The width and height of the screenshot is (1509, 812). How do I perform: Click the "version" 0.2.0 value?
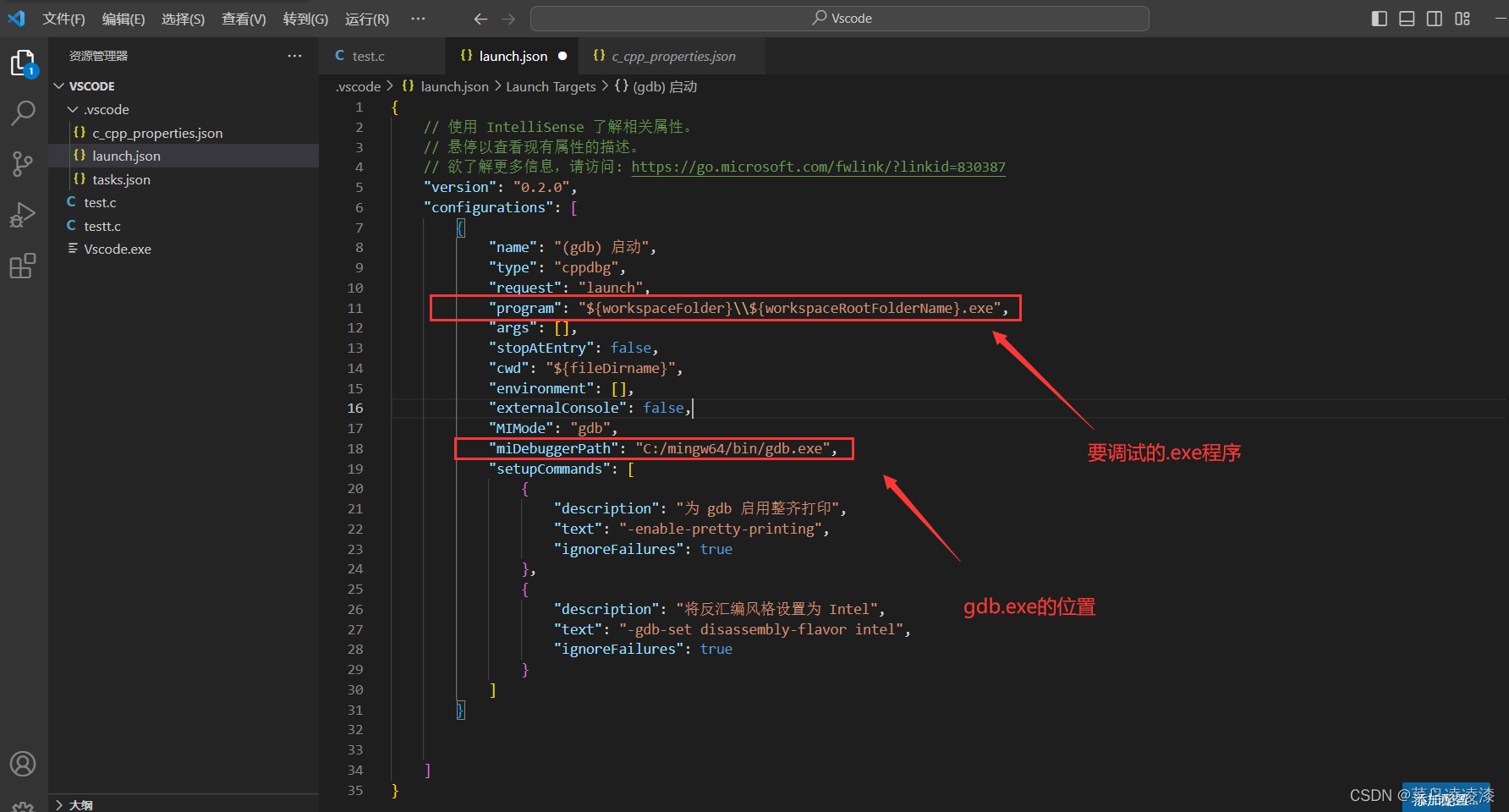click(541, 187)
